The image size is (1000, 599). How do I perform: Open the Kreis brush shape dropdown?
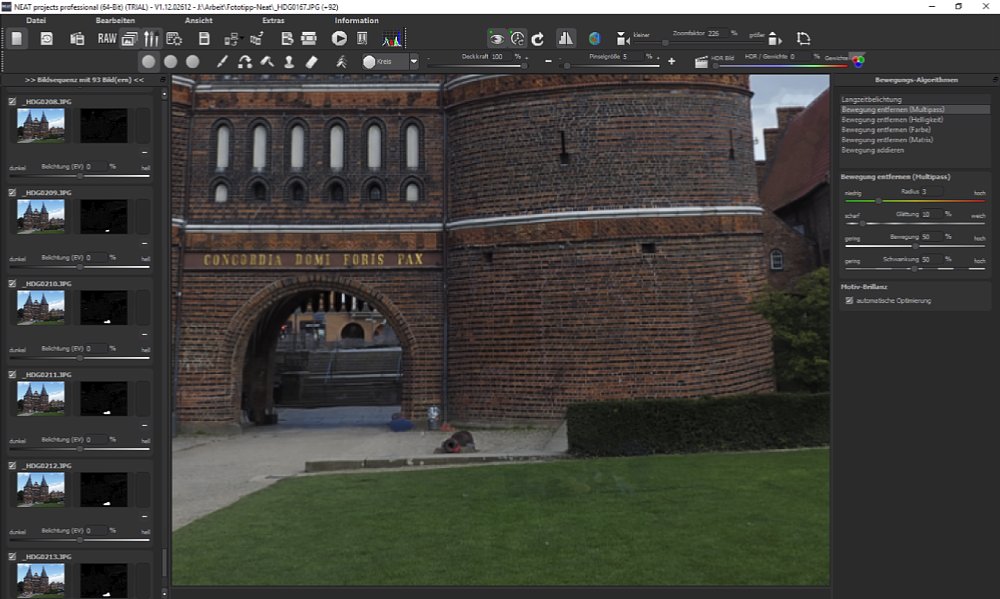pos(414,62)
